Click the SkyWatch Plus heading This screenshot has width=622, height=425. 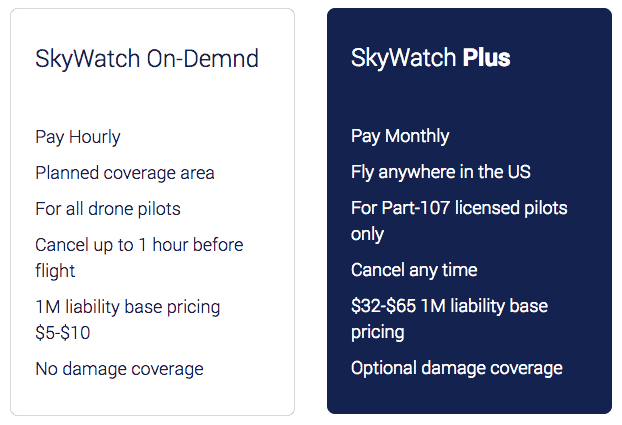(x=430, y=58)
